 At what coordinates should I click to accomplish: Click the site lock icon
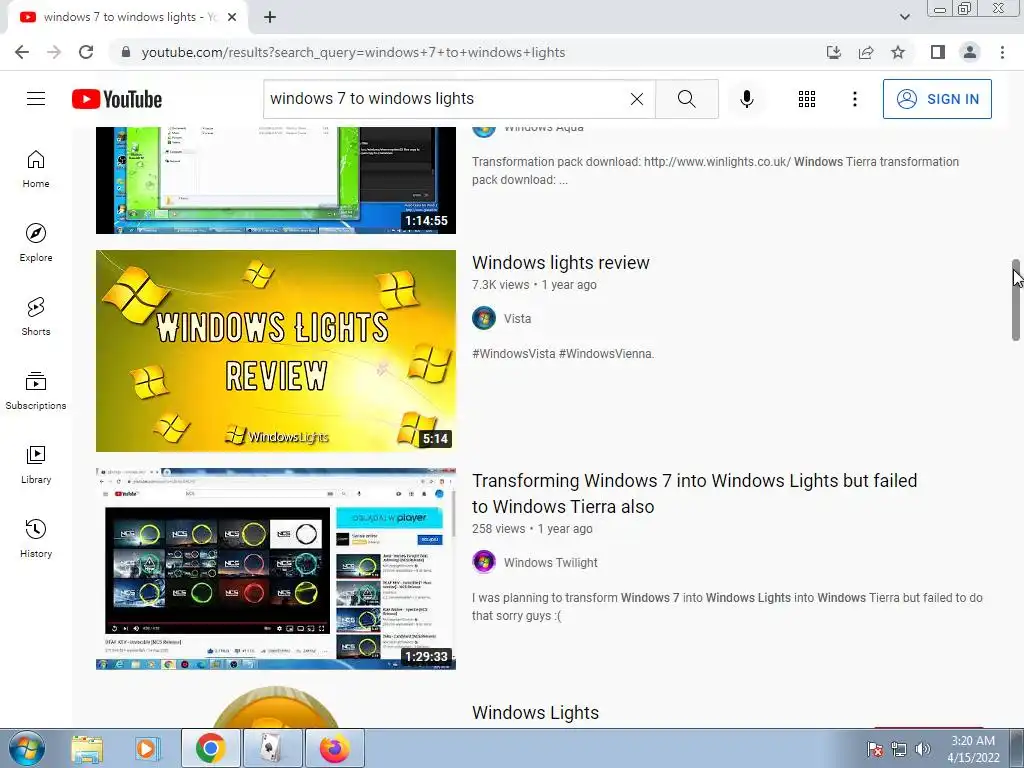tap(126, 52)
